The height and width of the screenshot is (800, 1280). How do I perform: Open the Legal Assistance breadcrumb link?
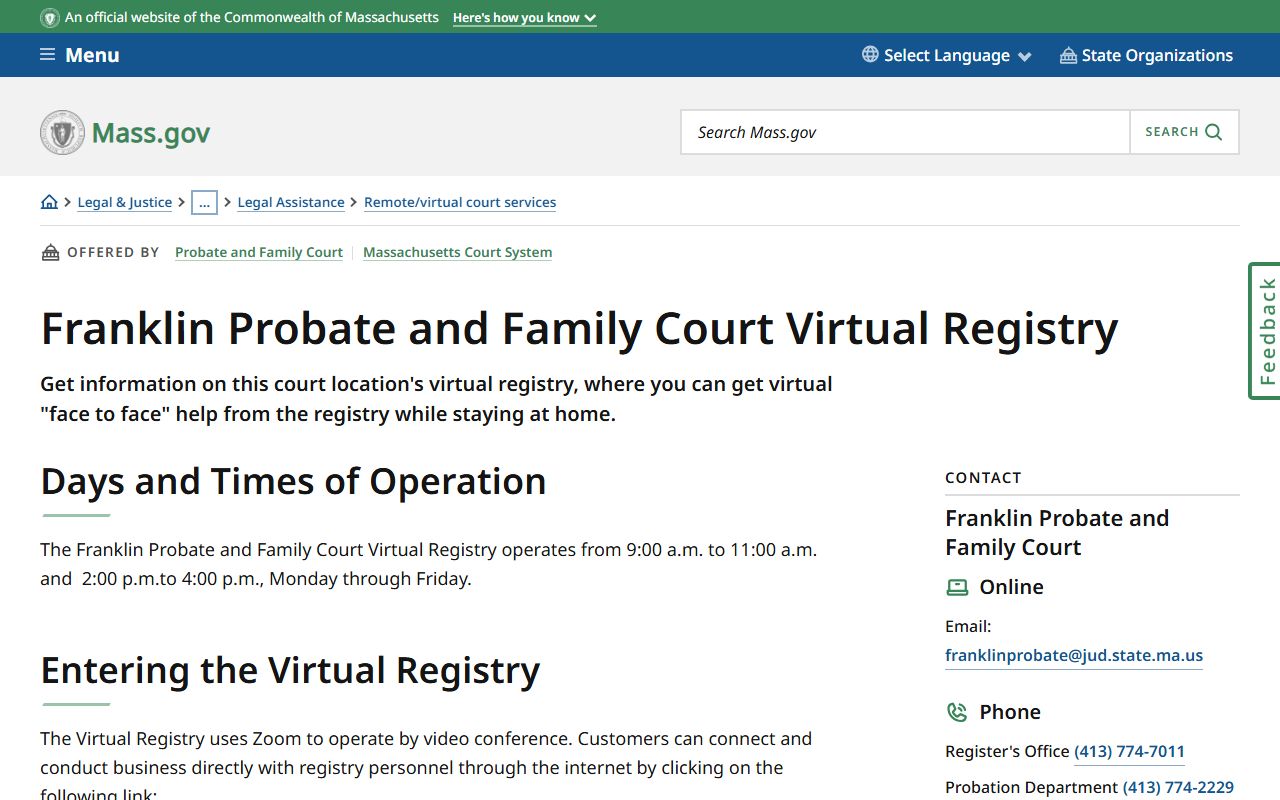point(291,202)
